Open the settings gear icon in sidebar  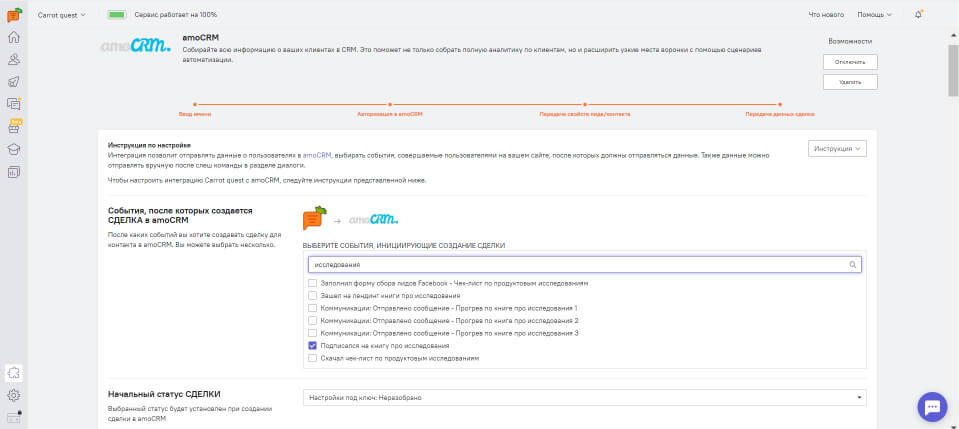tap(13, 395)
